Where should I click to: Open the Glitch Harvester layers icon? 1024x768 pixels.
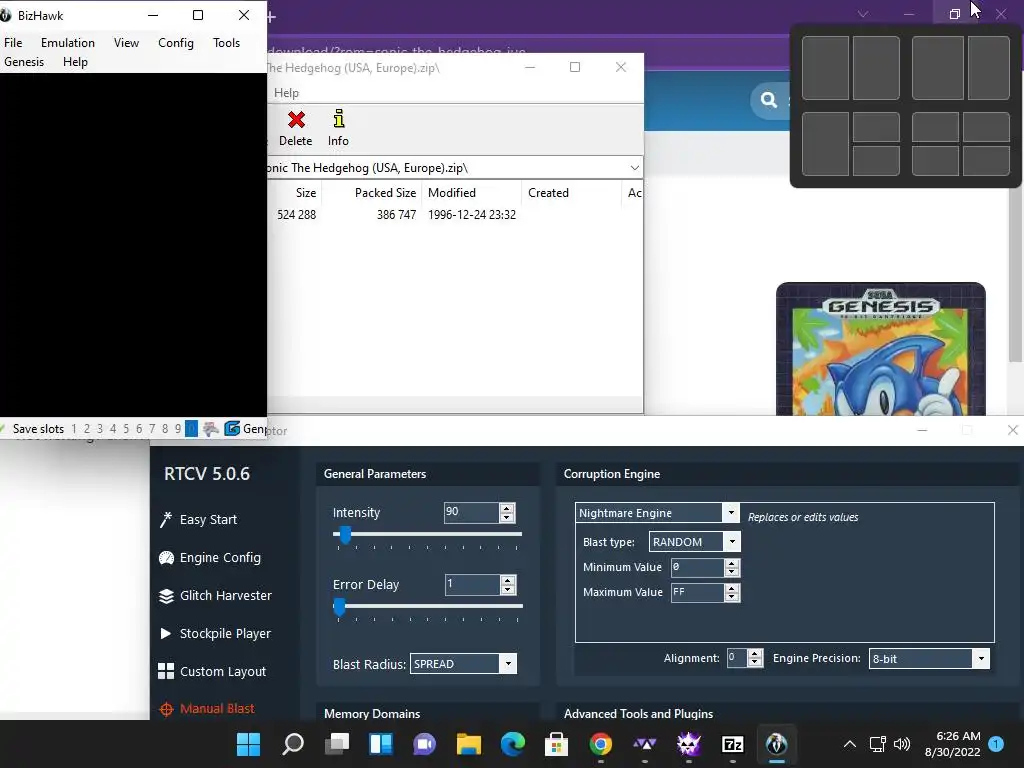[x=166, y=596]
